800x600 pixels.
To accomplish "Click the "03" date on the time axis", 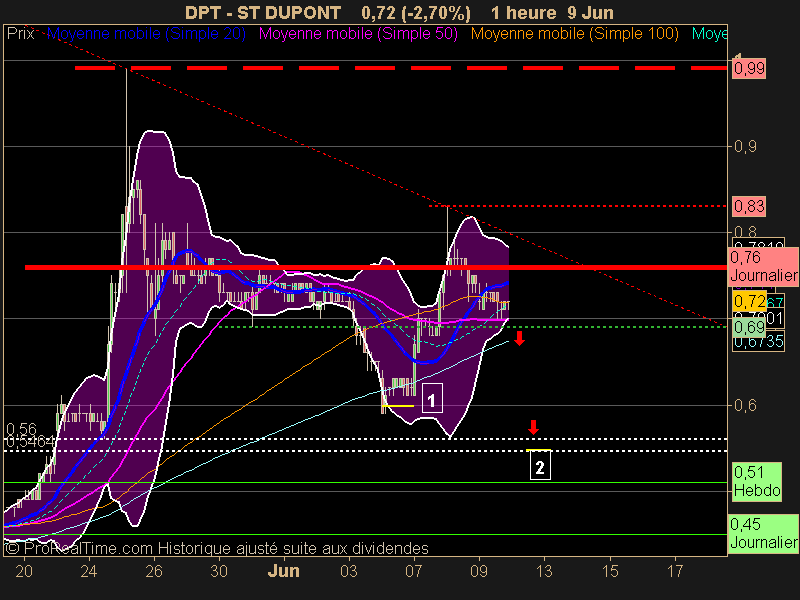I will coord(349,571).
